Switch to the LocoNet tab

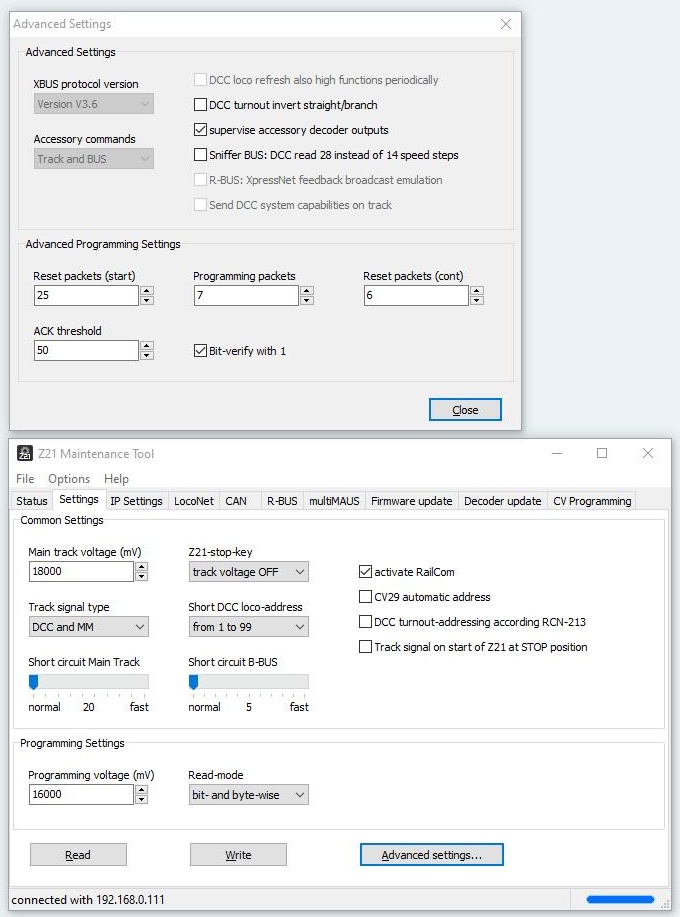[194, 501]
